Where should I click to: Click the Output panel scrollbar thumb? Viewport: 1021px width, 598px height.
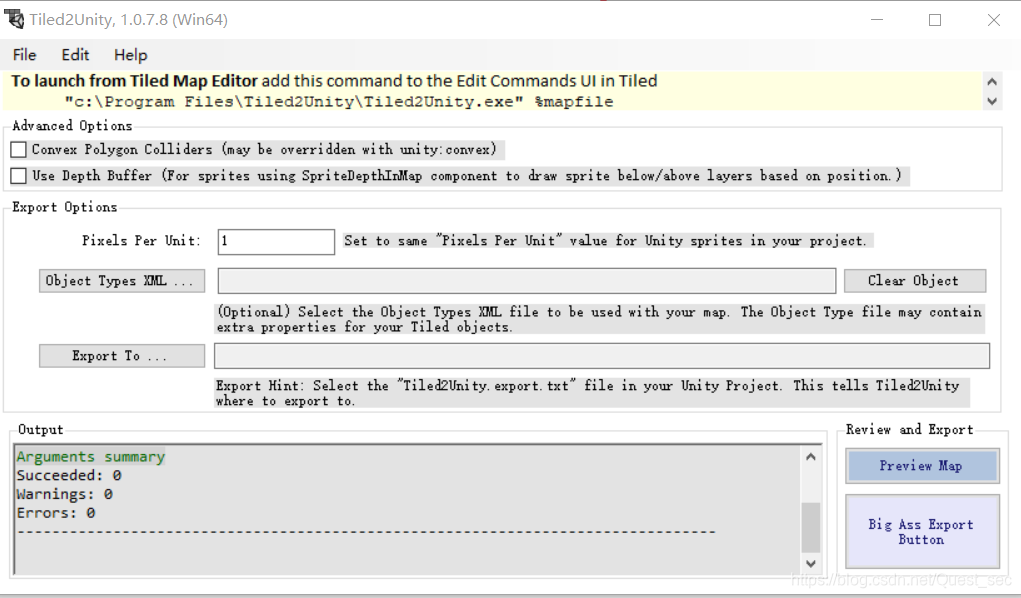pos(811,527)
